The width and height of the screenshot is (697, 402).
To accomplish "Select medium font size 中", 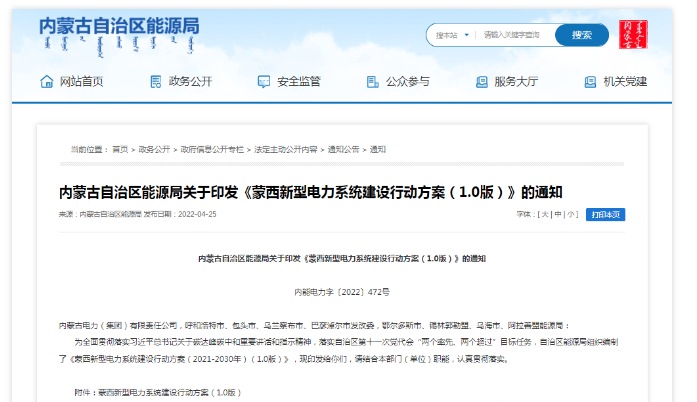I will coord(558,214).
